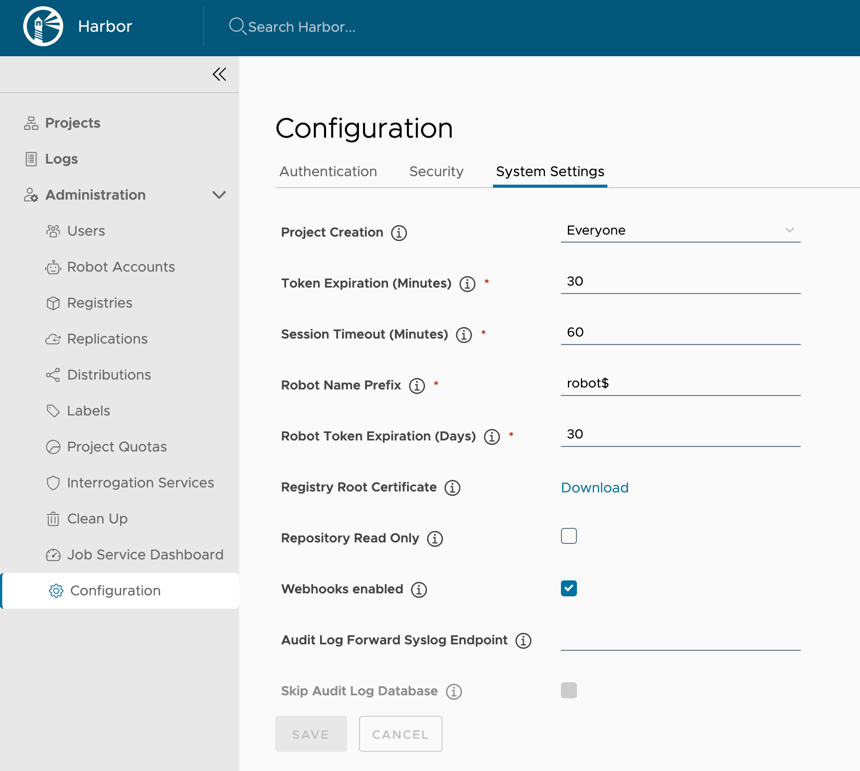Enable the Repository Read Only checkbox

point(569,536)
